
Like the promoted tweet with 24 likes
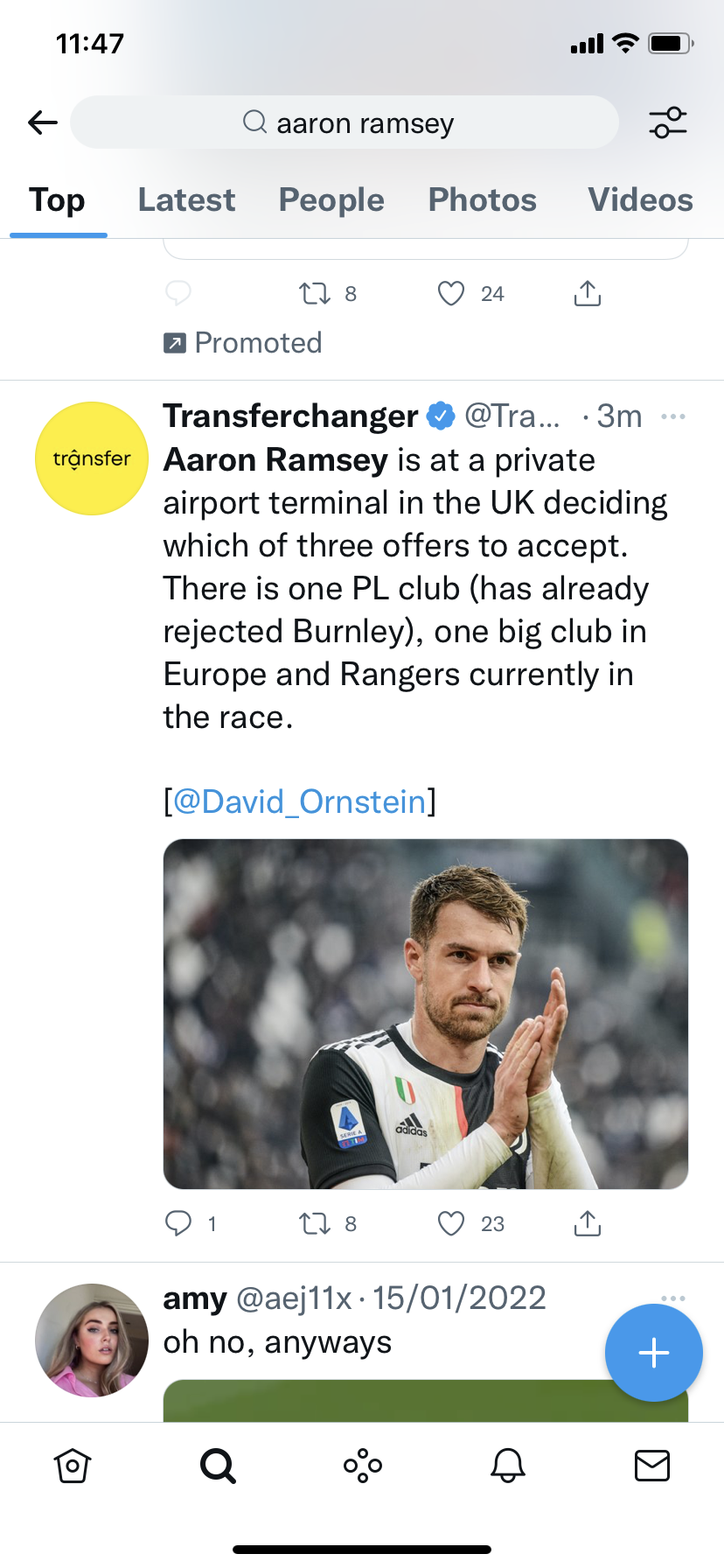tap(451, 293)
